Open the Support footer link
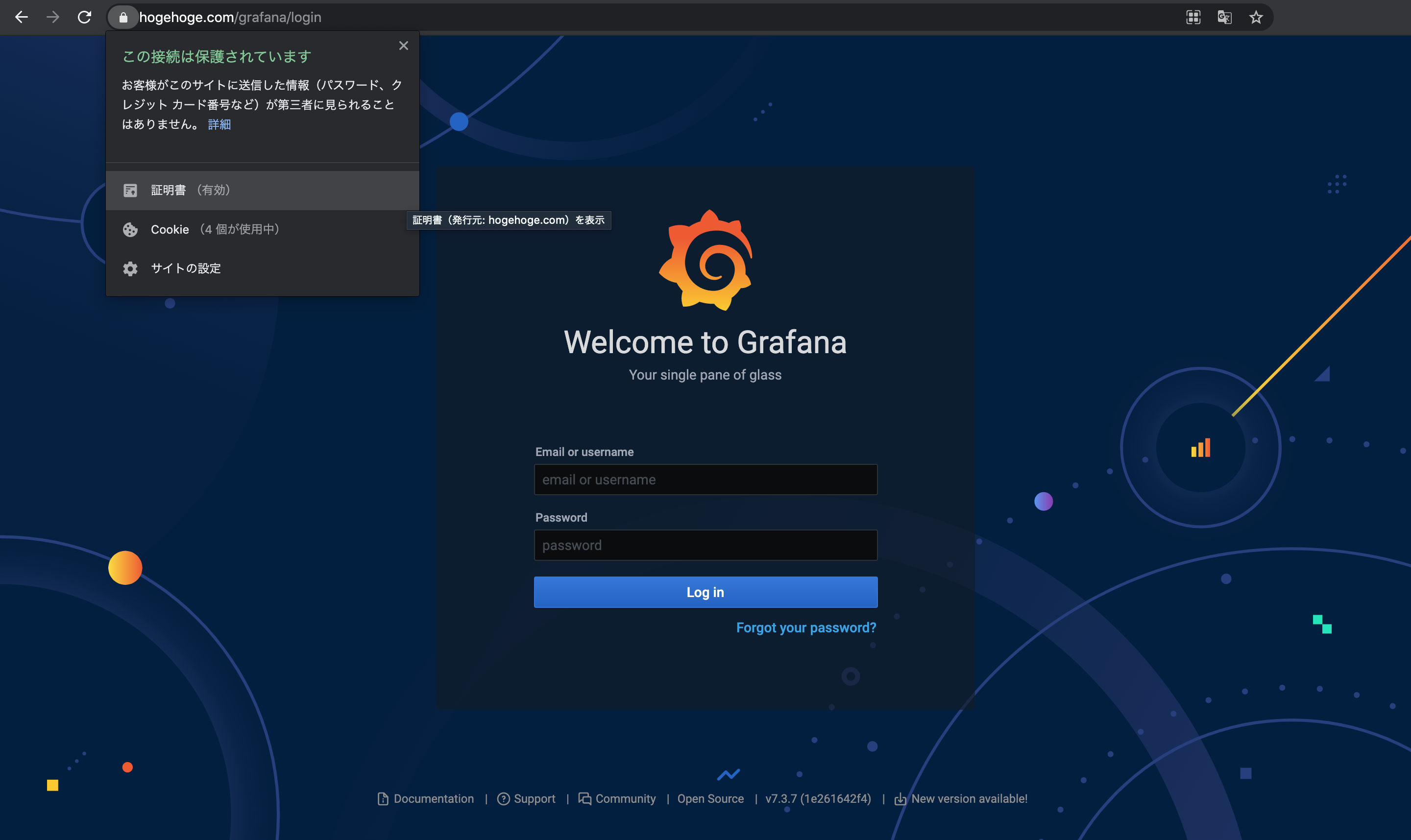Screen dimensions: 1411x840 click(535, 799)
